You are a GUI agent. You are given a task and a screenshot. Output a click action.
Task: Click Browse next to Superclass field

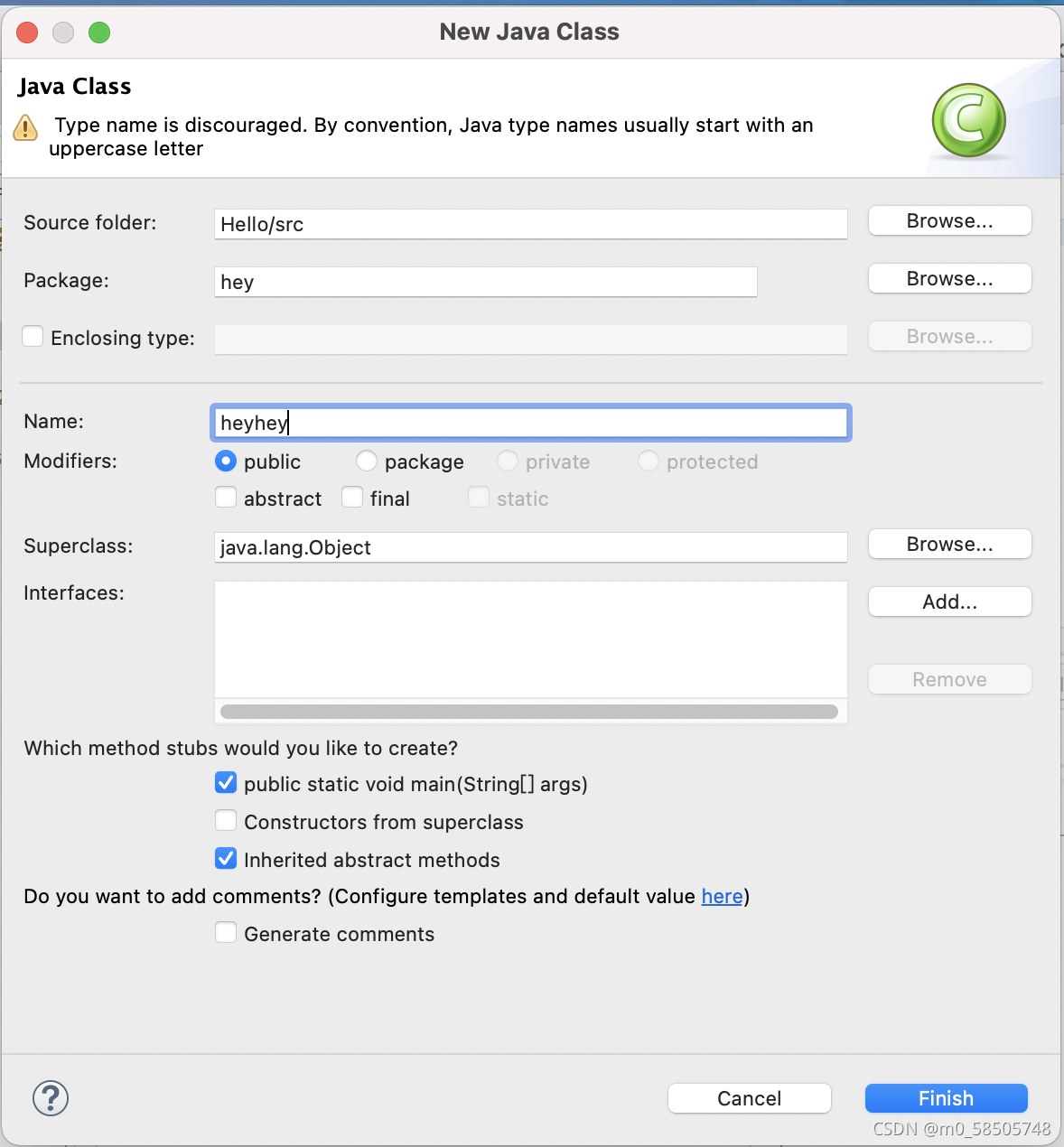(x=949, y=544)
